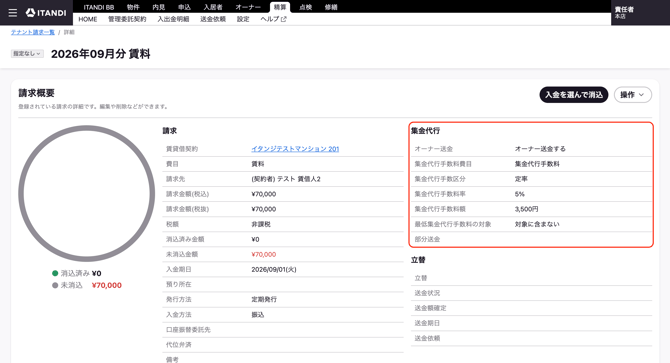Click the 対象に含まない value

point(537,224)
